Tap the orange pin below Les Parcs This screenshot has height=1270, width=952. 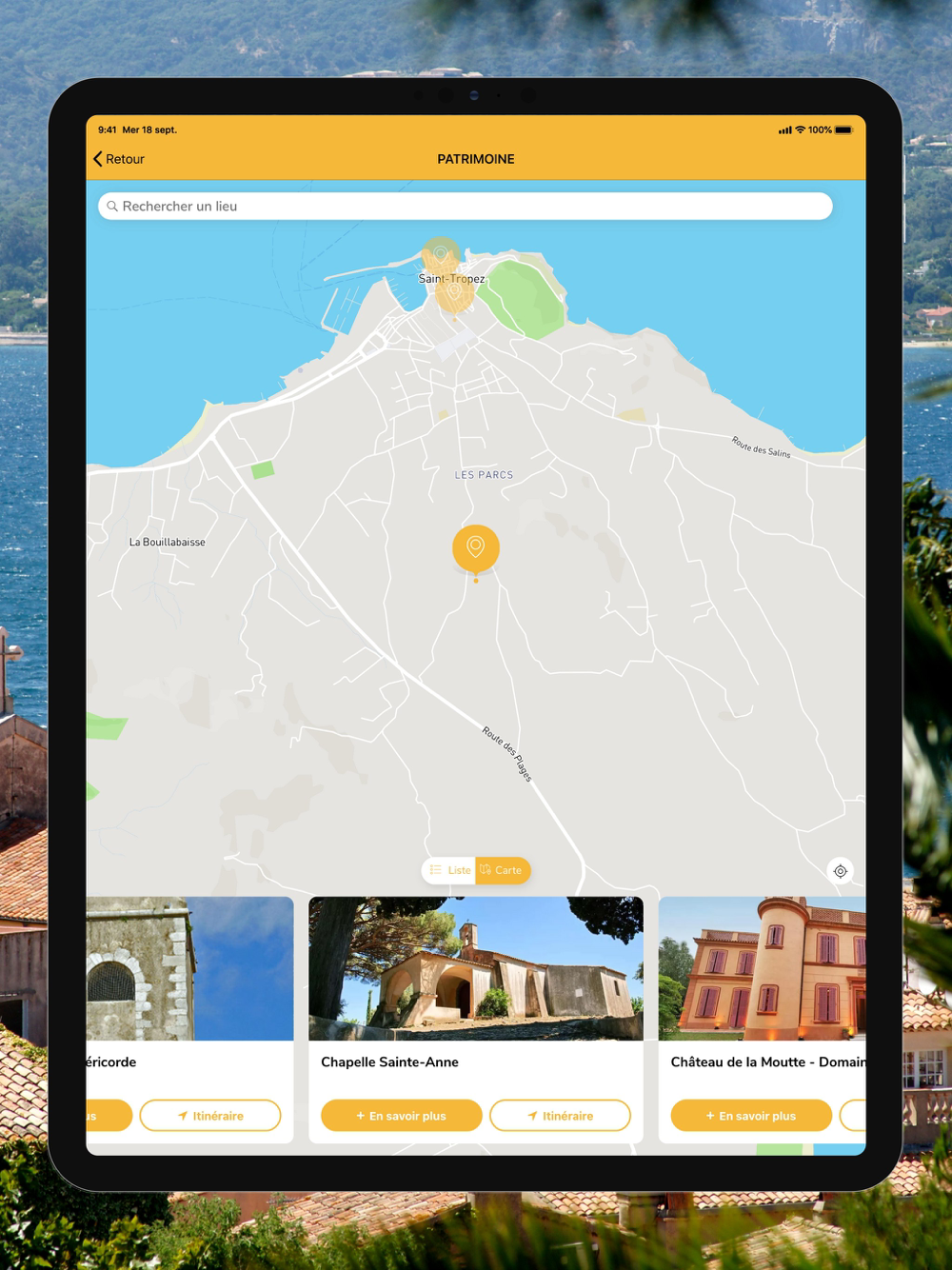(475, 548)
